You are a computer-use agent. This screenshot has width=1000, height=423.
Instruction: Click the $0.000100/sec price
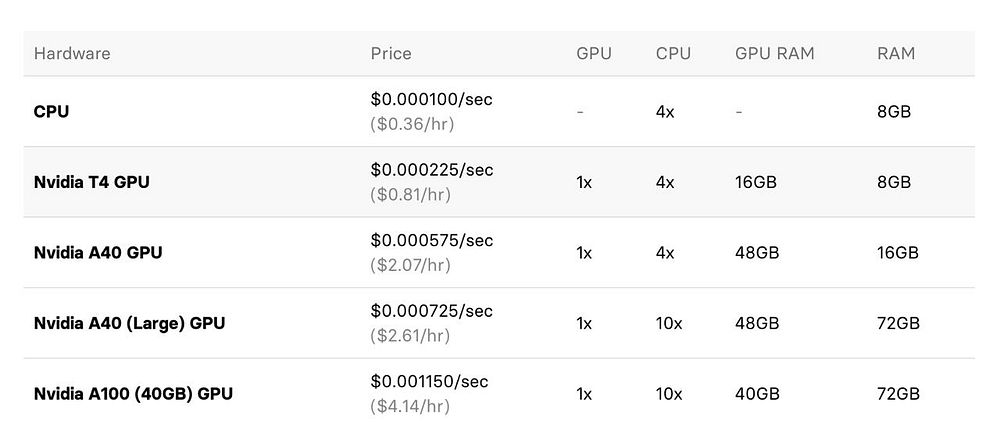(x=431, y=99)
